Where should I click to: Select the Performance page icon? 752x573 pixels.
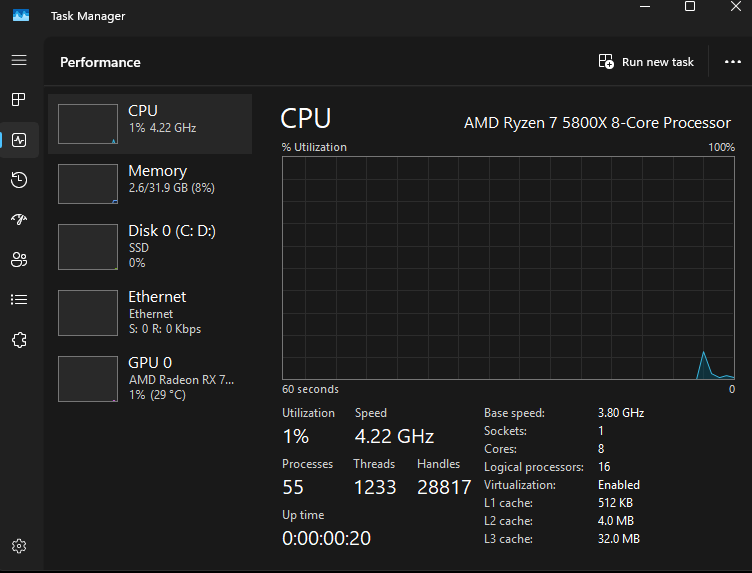point(19,140)
